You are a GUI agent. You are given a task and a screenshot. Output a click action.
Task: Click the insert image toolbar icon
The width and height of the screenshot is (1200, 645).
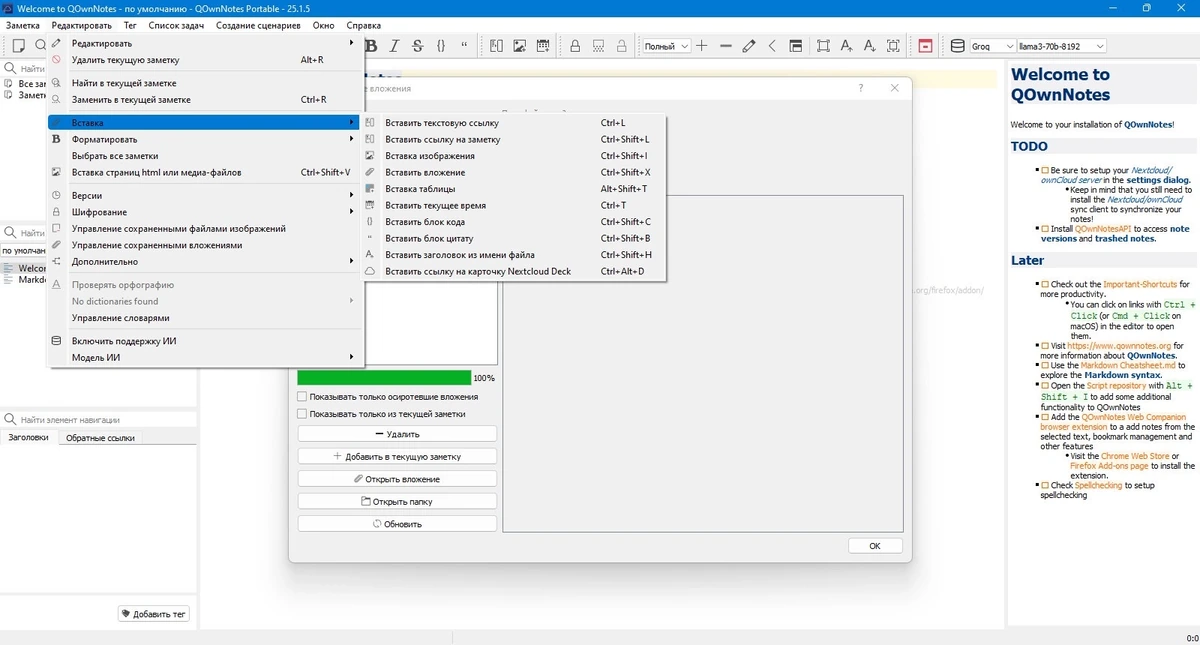(x=520, y=46)
